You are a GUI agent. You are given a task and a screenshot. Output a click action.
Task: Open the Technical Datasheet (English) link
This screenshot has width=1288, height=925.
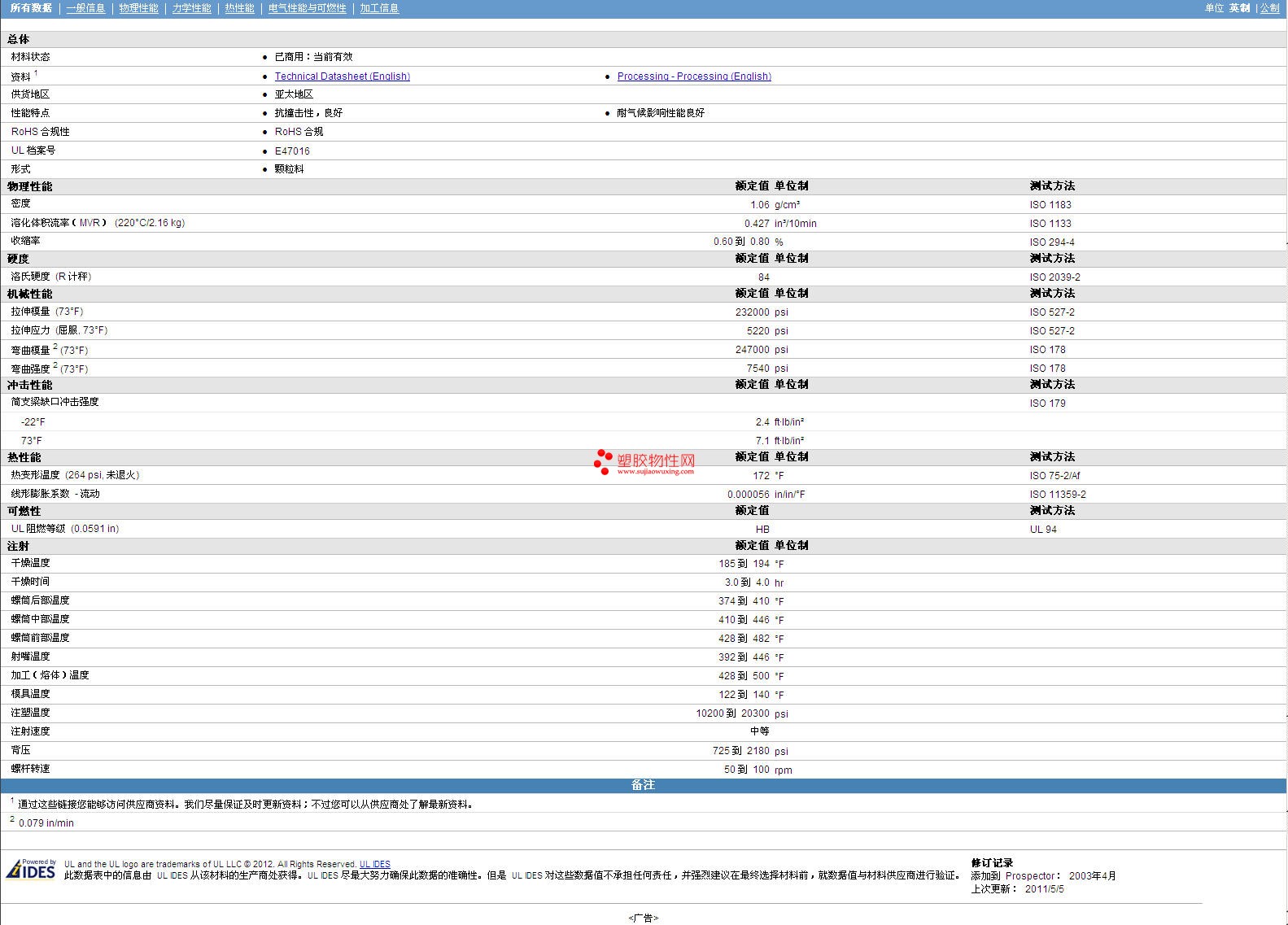pyautogui.click(x=342, y=76)
